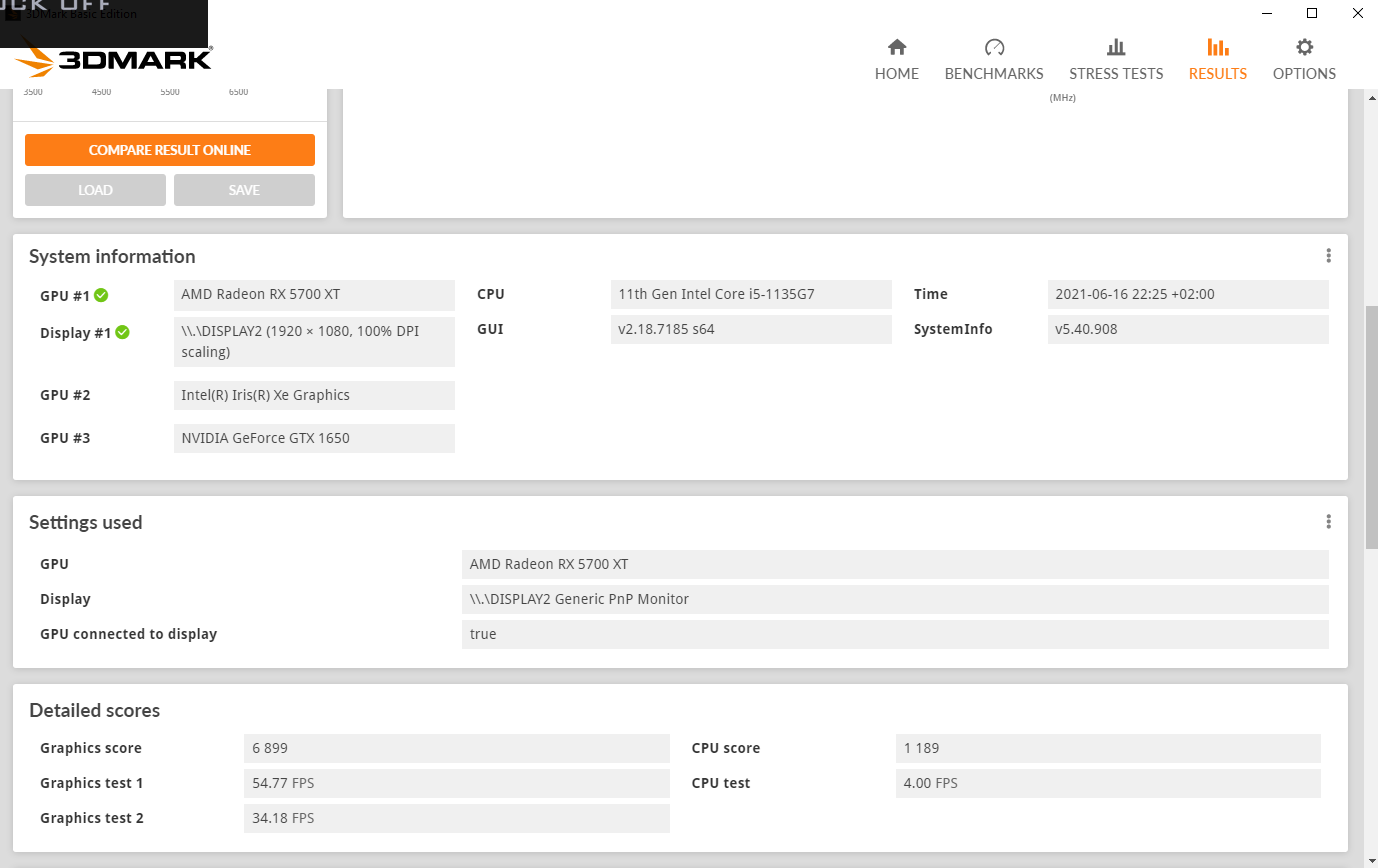This screenshot has height=868, width=1378.
Task: Select CPU test value 4.00 FPS
Action: click(x=1108, y=783)
